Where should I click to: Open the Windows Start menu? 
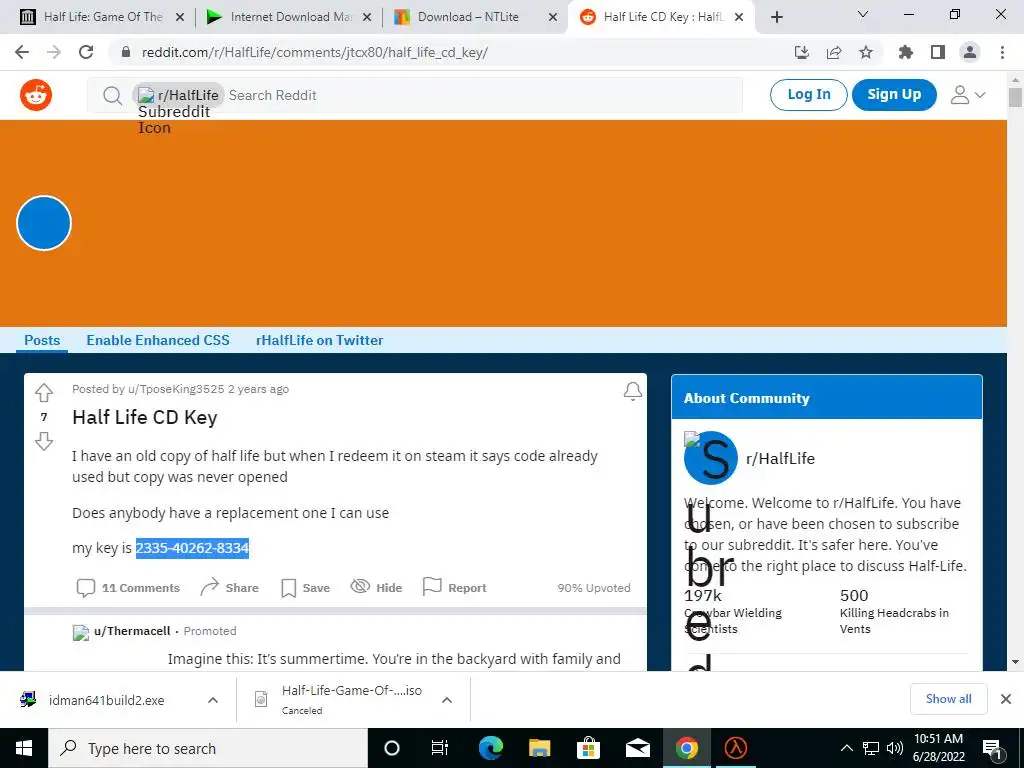pyautogui.click(x=24, y=748)
